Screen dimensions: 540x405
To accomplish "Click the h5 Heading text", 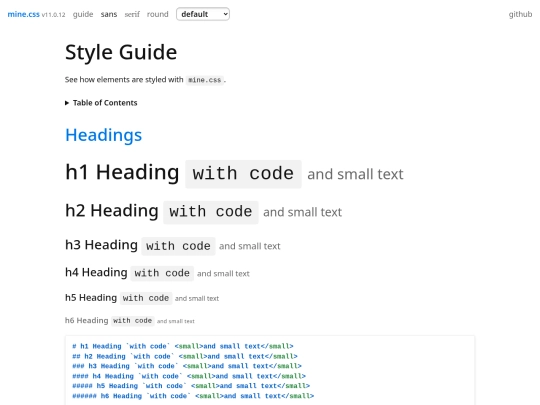I will (x=91, y=298).
